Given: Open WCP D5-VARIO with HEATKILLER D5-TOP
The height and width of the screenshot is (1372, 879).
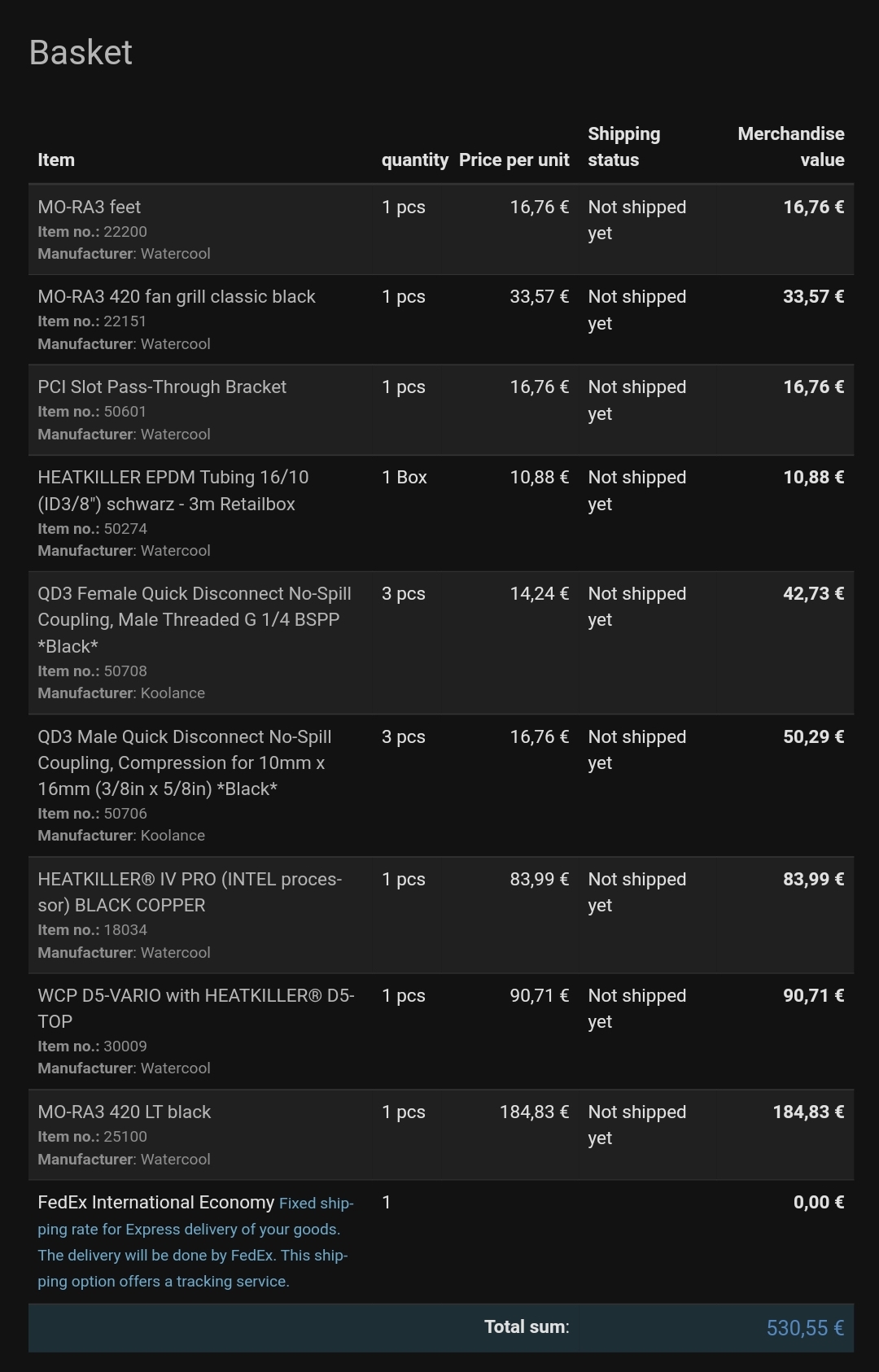Looking at the screenshot, I should coord(195,1008).
